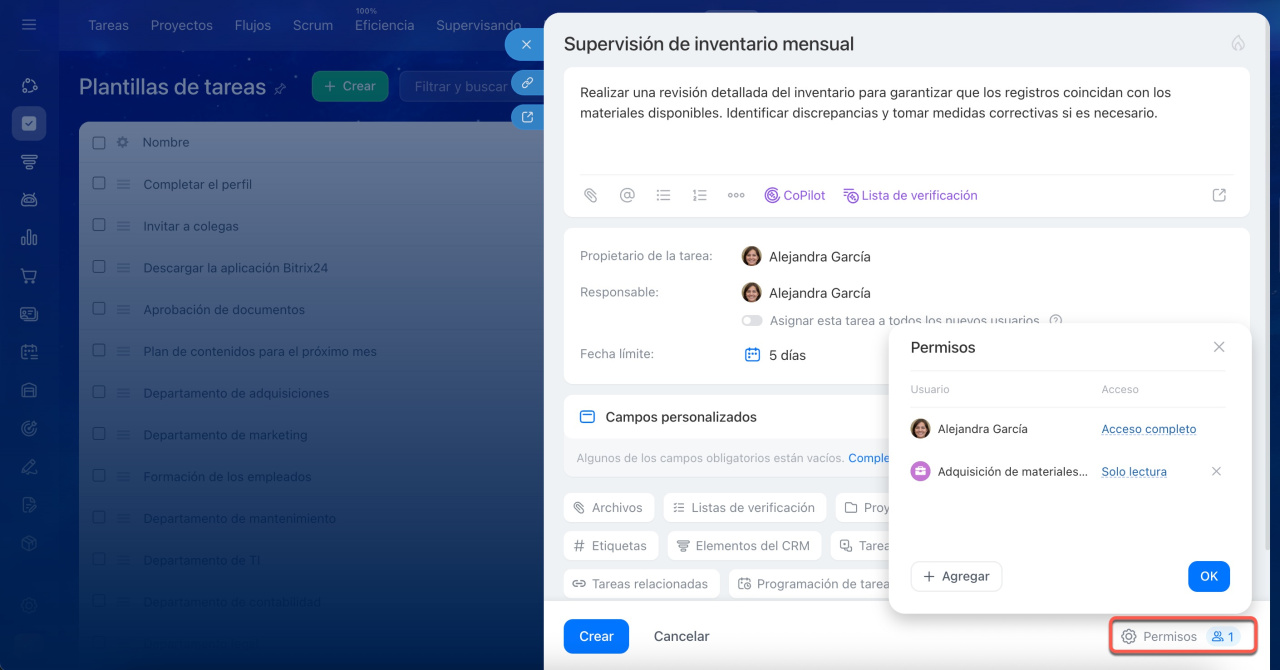
Task: Check the box for Aprobación de documentos
Action: 99,309
